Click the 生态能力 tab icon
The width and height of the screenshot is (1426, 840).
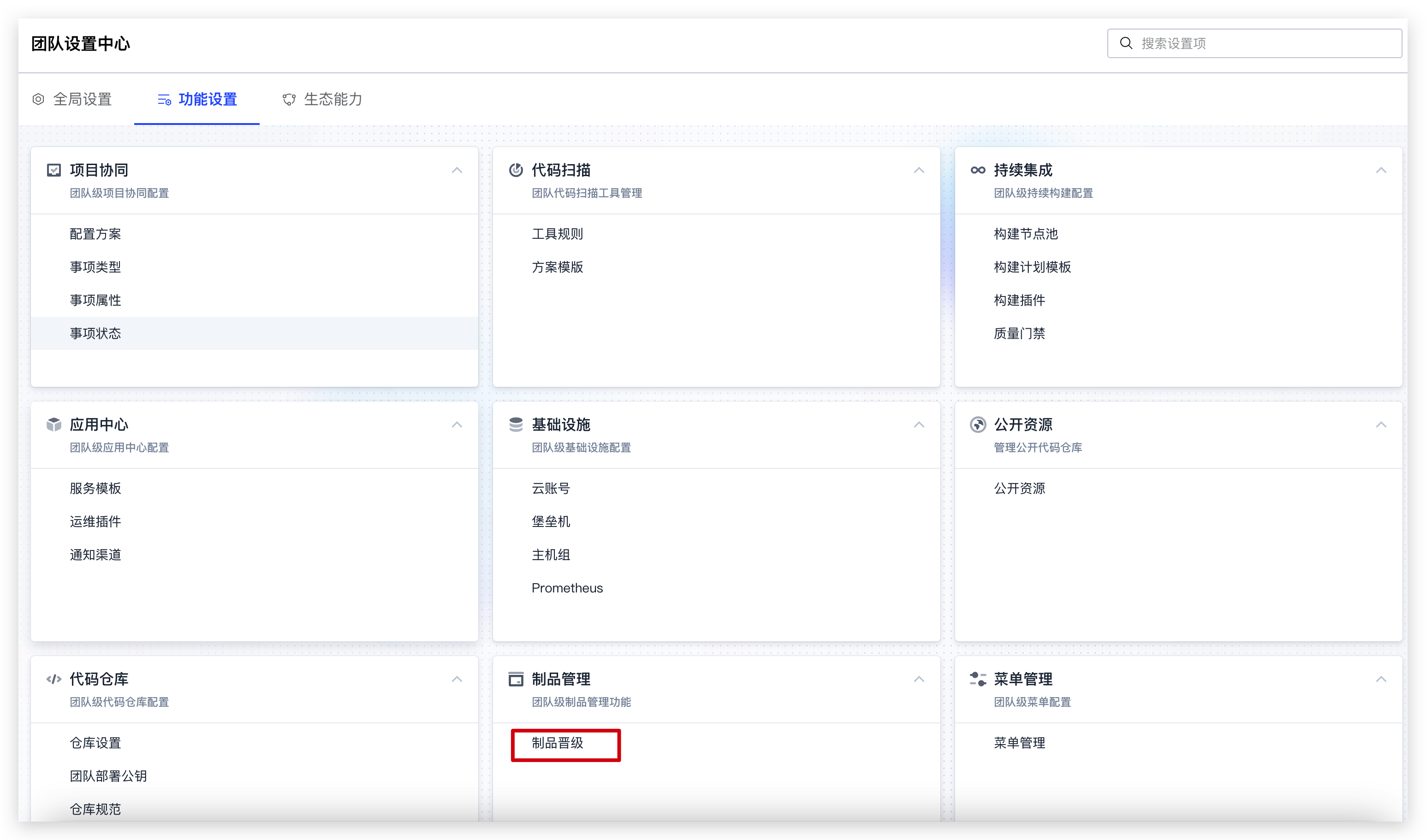coord(289,100)
